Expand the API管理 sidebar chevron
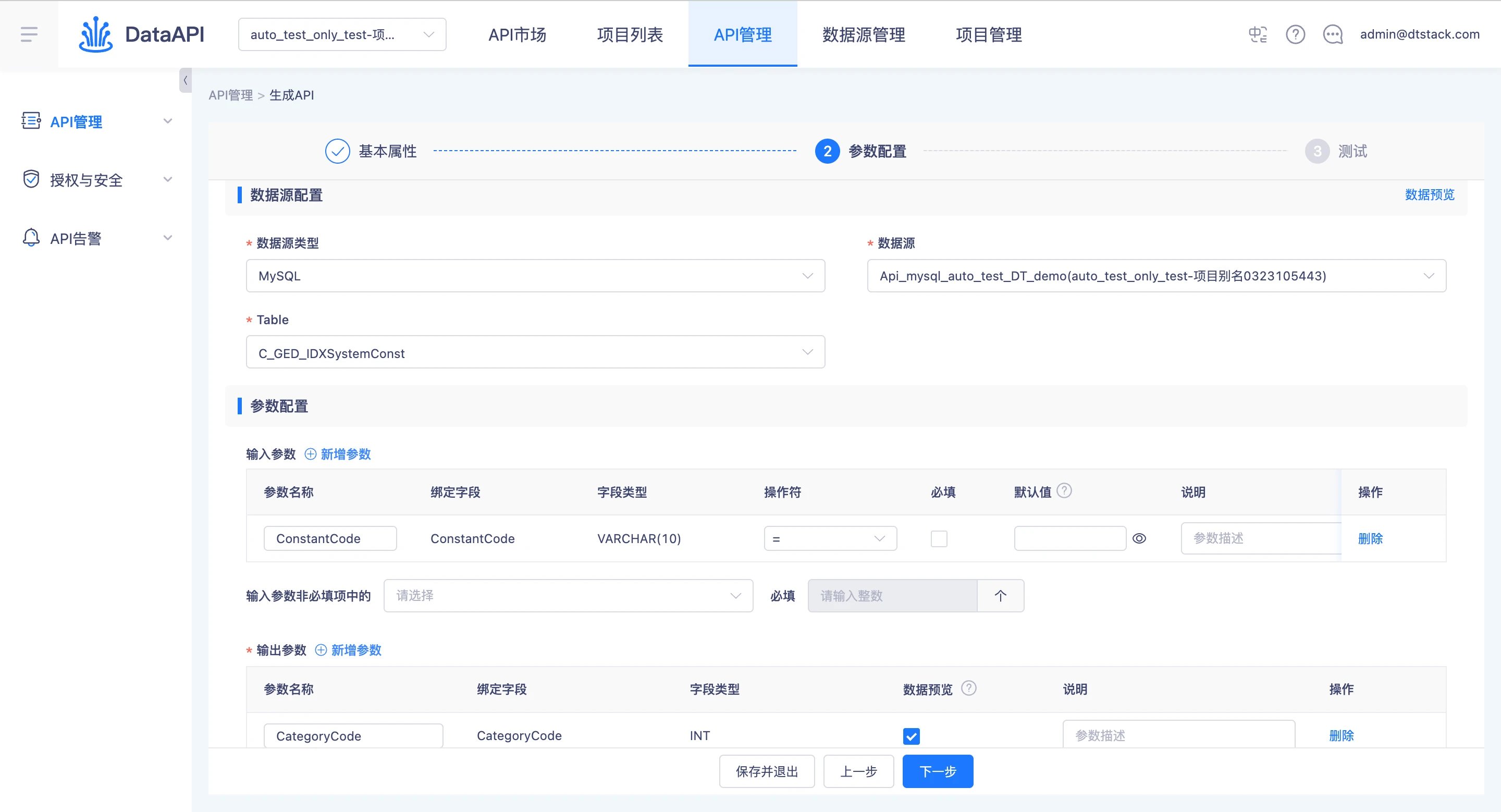The width and height of the screenshot is (1501, 812). 168,121
